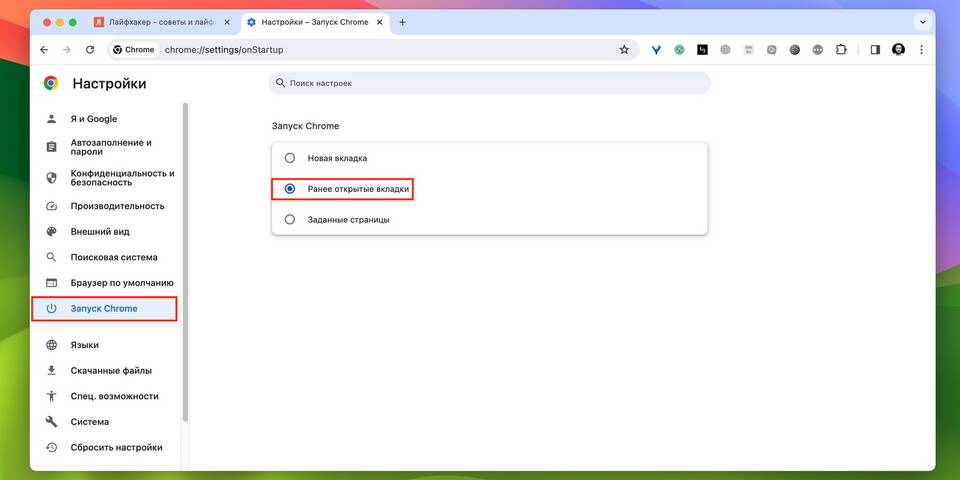Click the person icon for Я и Google
The width and height of the screenshot is (960, 480).
[51, 119]
